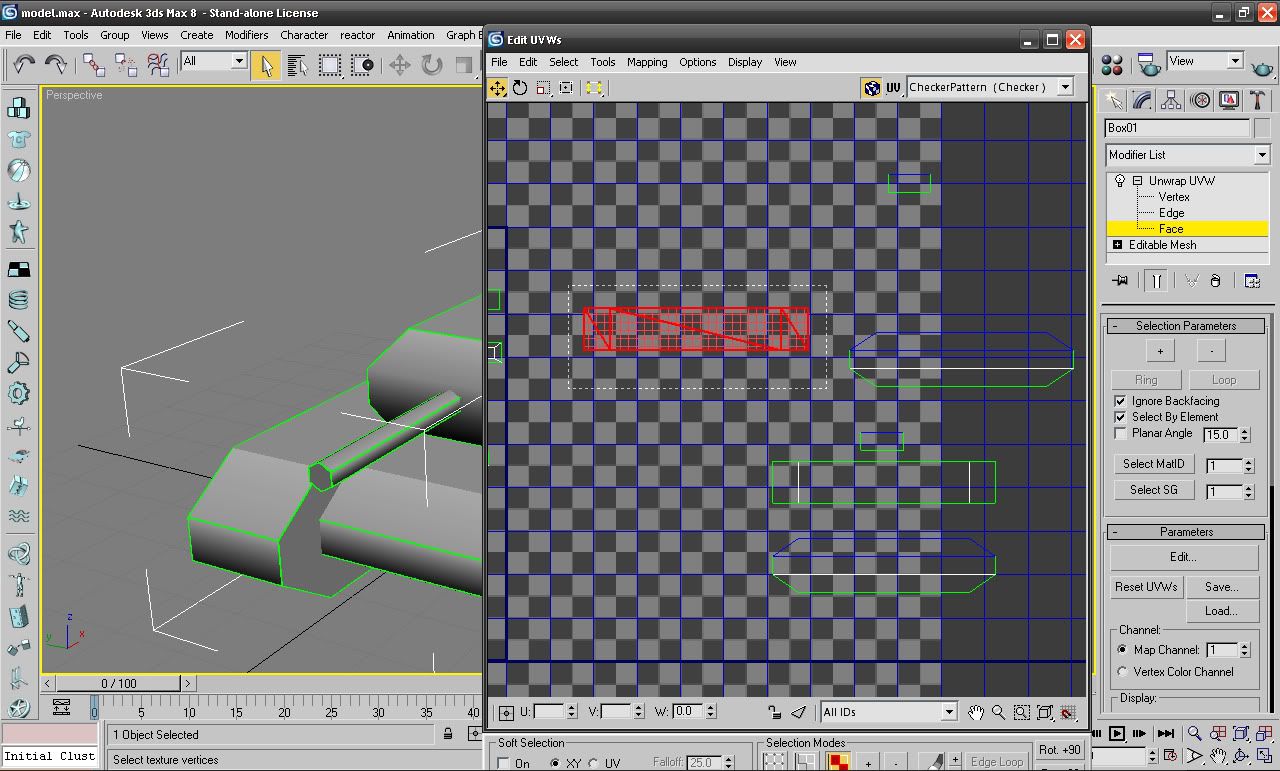Select the Scale tool in Edit UVWs toolbar
The height and width of the screenshot is (771, 1280).
click(x=543, y=88)
